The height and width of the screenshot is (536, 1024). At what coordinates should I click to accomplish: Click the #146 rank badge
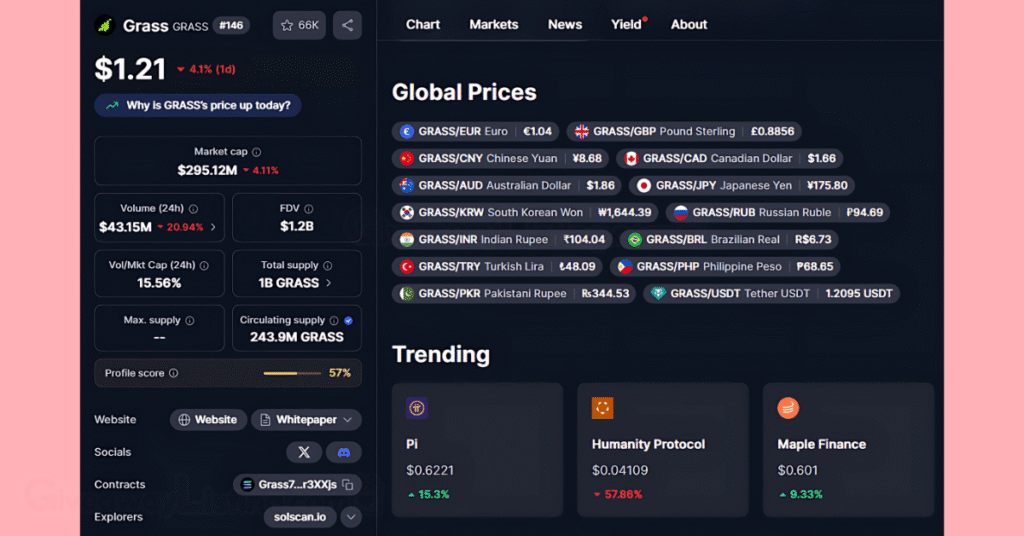(x=231, y=26)
